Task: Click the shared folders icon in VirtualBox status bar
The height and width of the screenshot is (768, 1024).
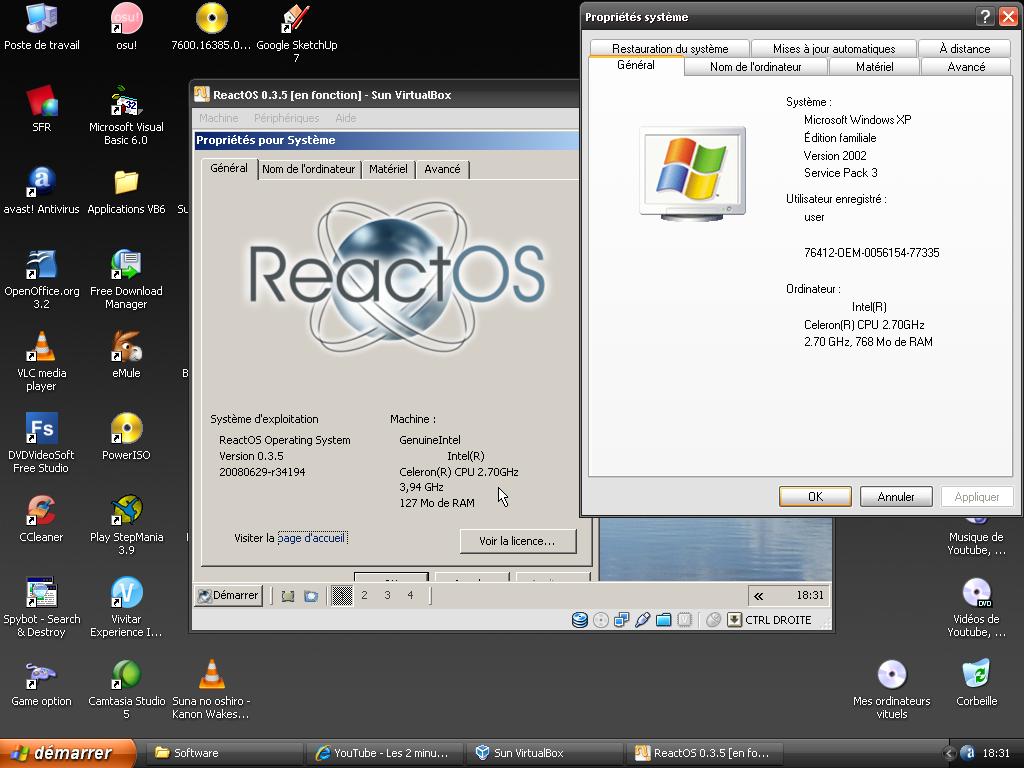Action: click(x=663, y=620)
